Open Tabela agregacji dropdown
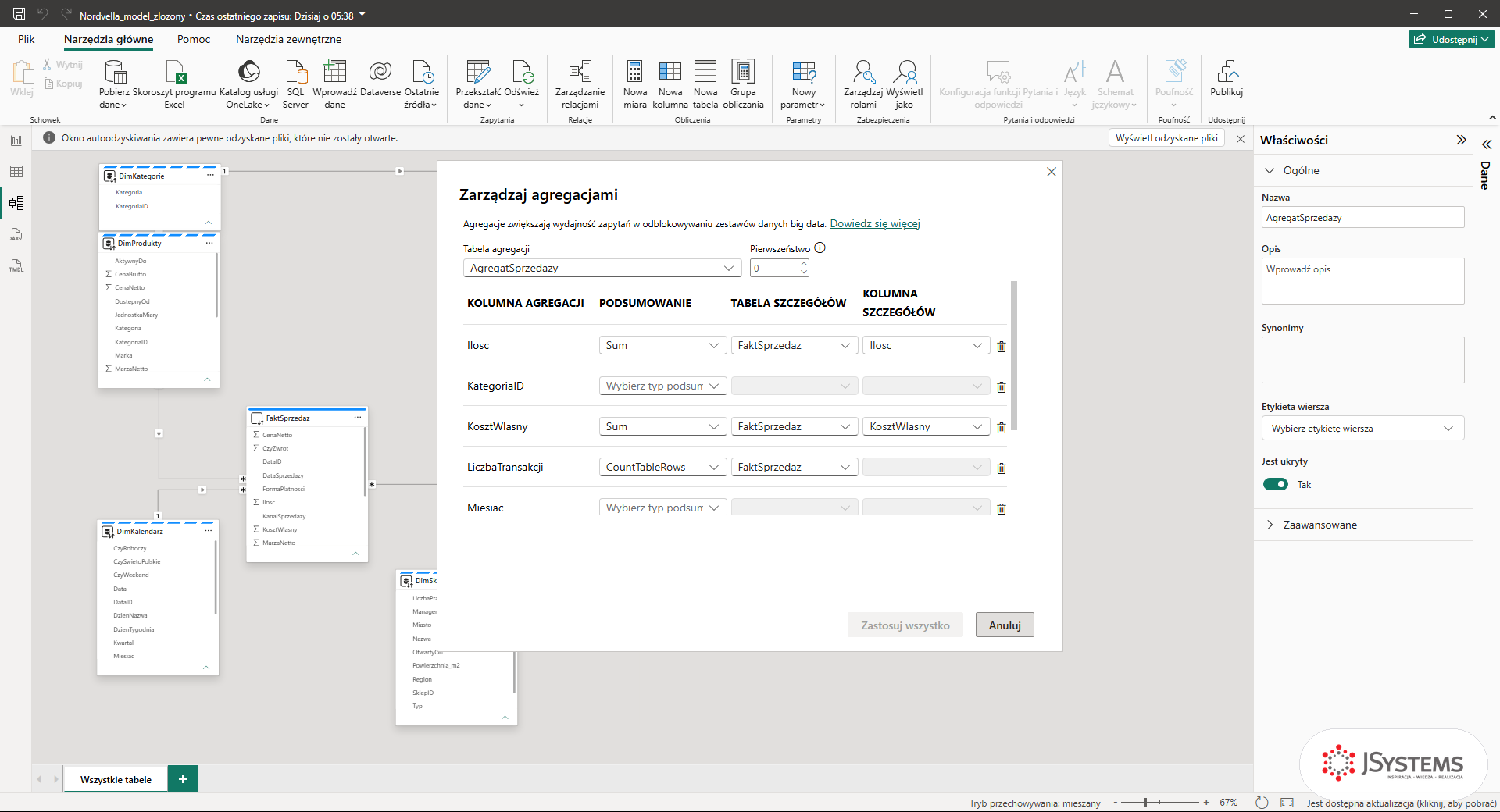The width and height of the screenshot is (1500, 812). [x=602, y=268]
